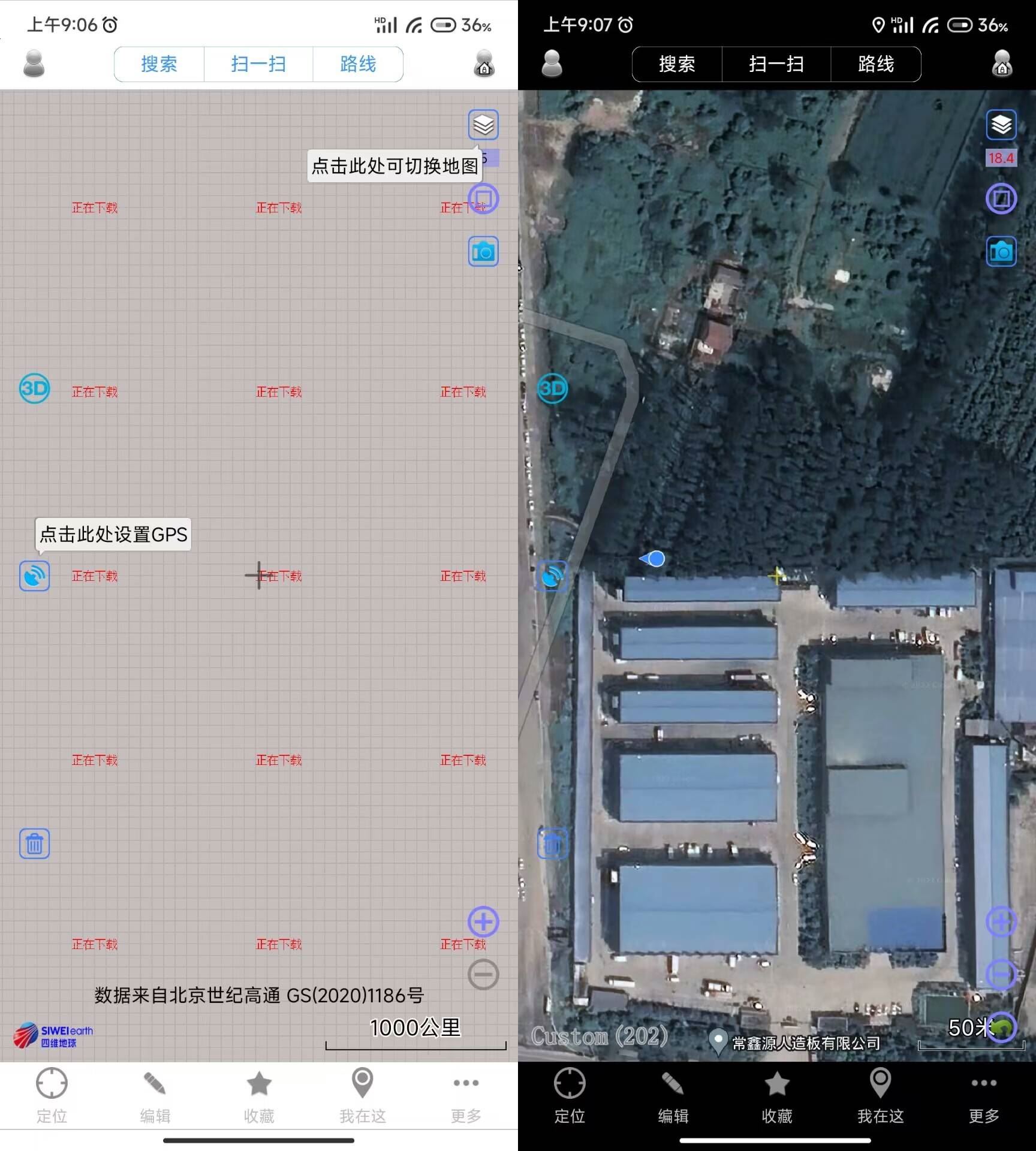Select the 编辑 tab in the black bottom bar
The image size is (1036, 1151).
pos(673,1096)
